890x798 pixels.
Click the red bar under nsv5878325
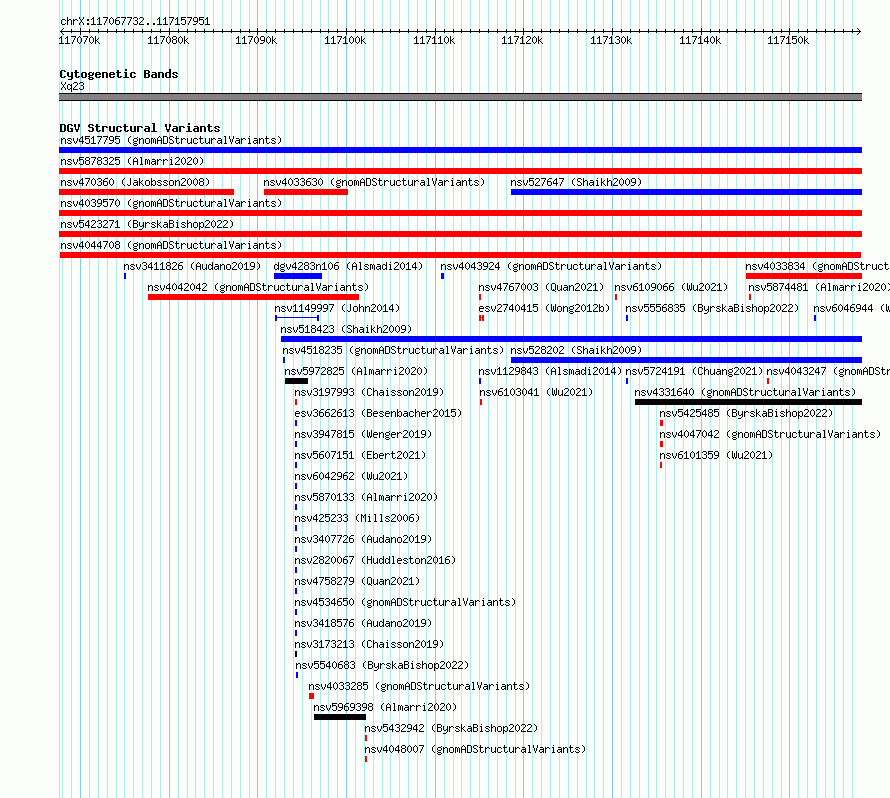tap(460, 171)
